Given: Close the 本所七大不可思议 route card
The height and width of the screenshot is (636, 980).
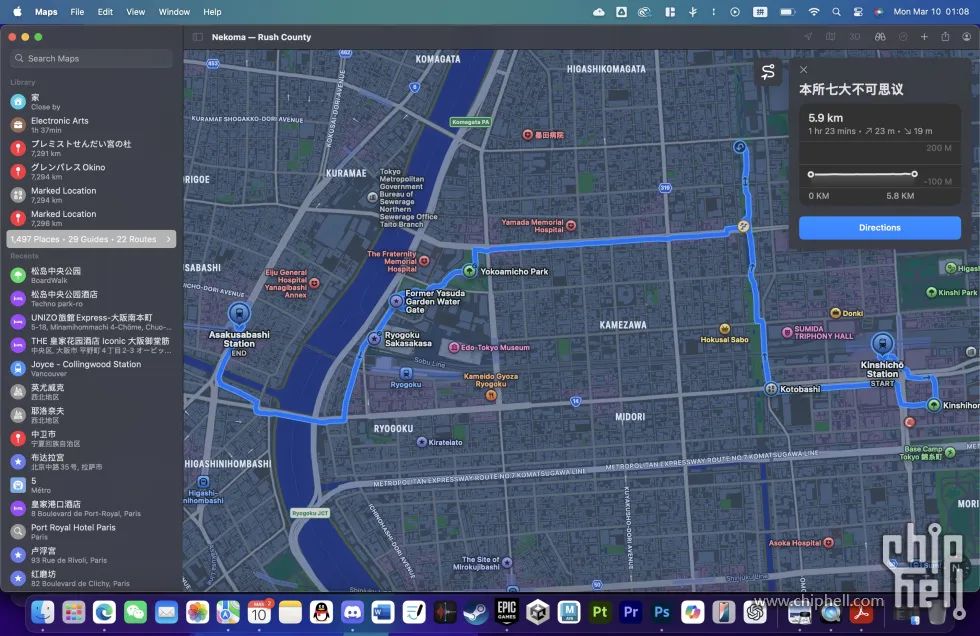Looking at the screenshot, I should [x=804, y=69].
